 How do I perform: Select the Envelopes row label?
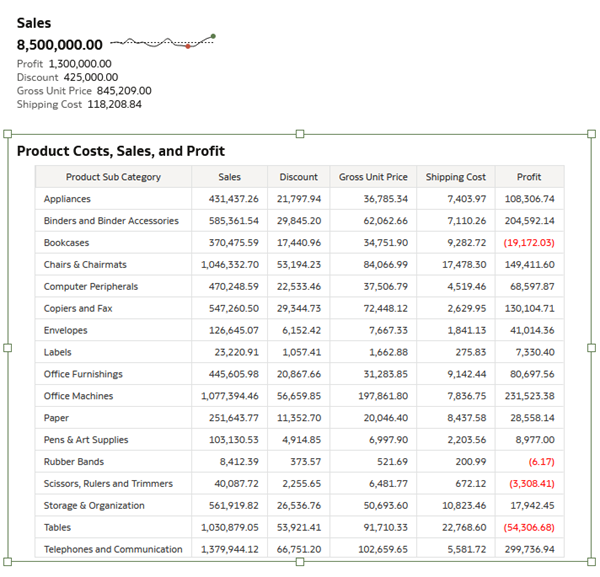pyautogui.click(x=65, y=330)
